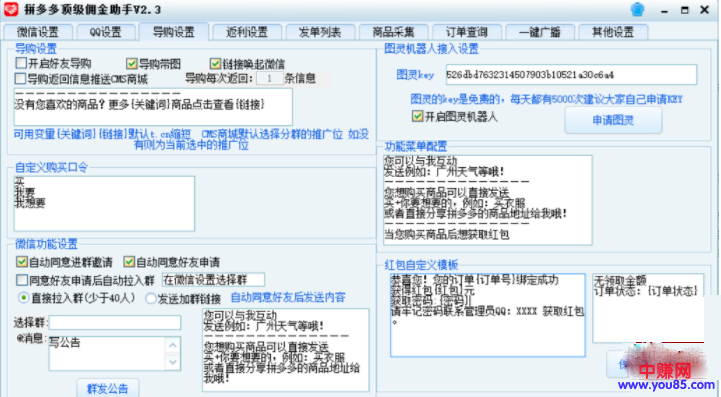The image size is (721, 397).
Task: Select the 一键广播 tab
Action: (540, 32)
